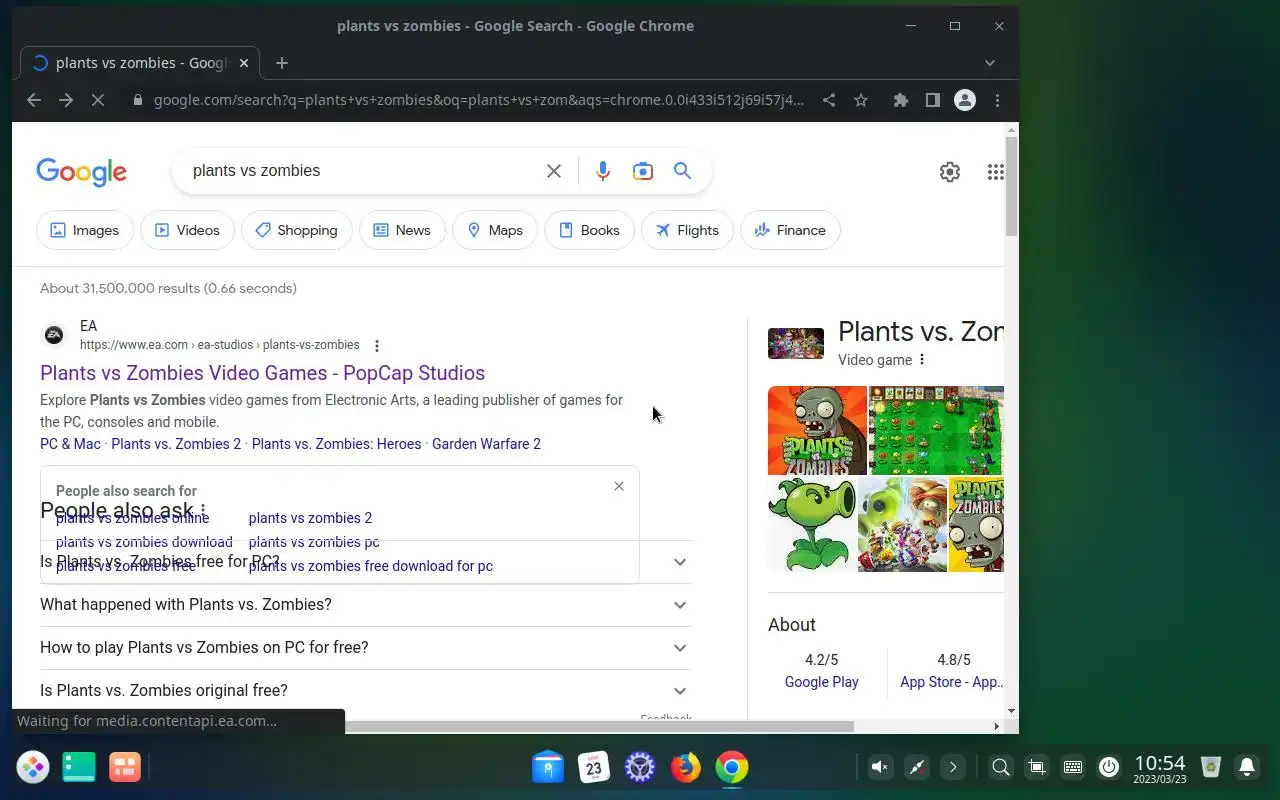Stop loading the page
The width and height of the screenshot is (1280, 800).
(x=98, y=100)
